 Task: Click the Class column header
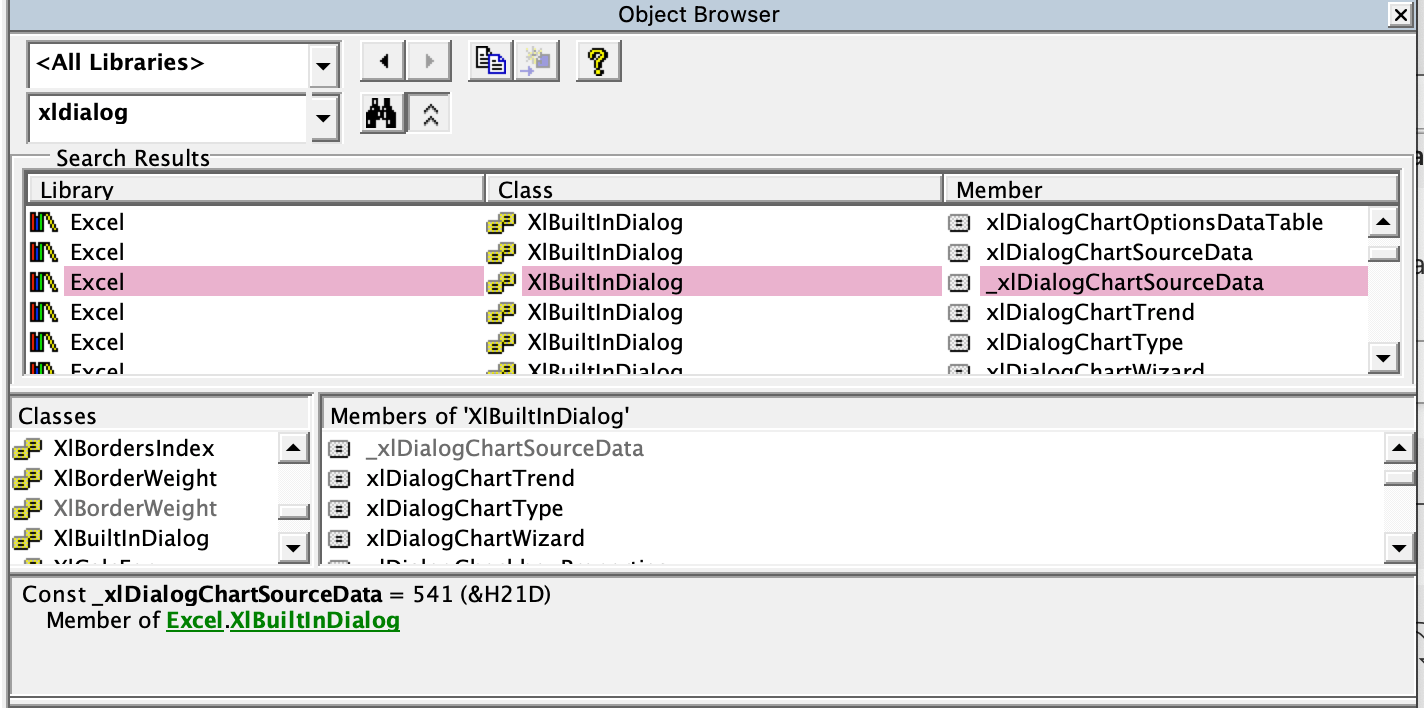coord(714,190)
